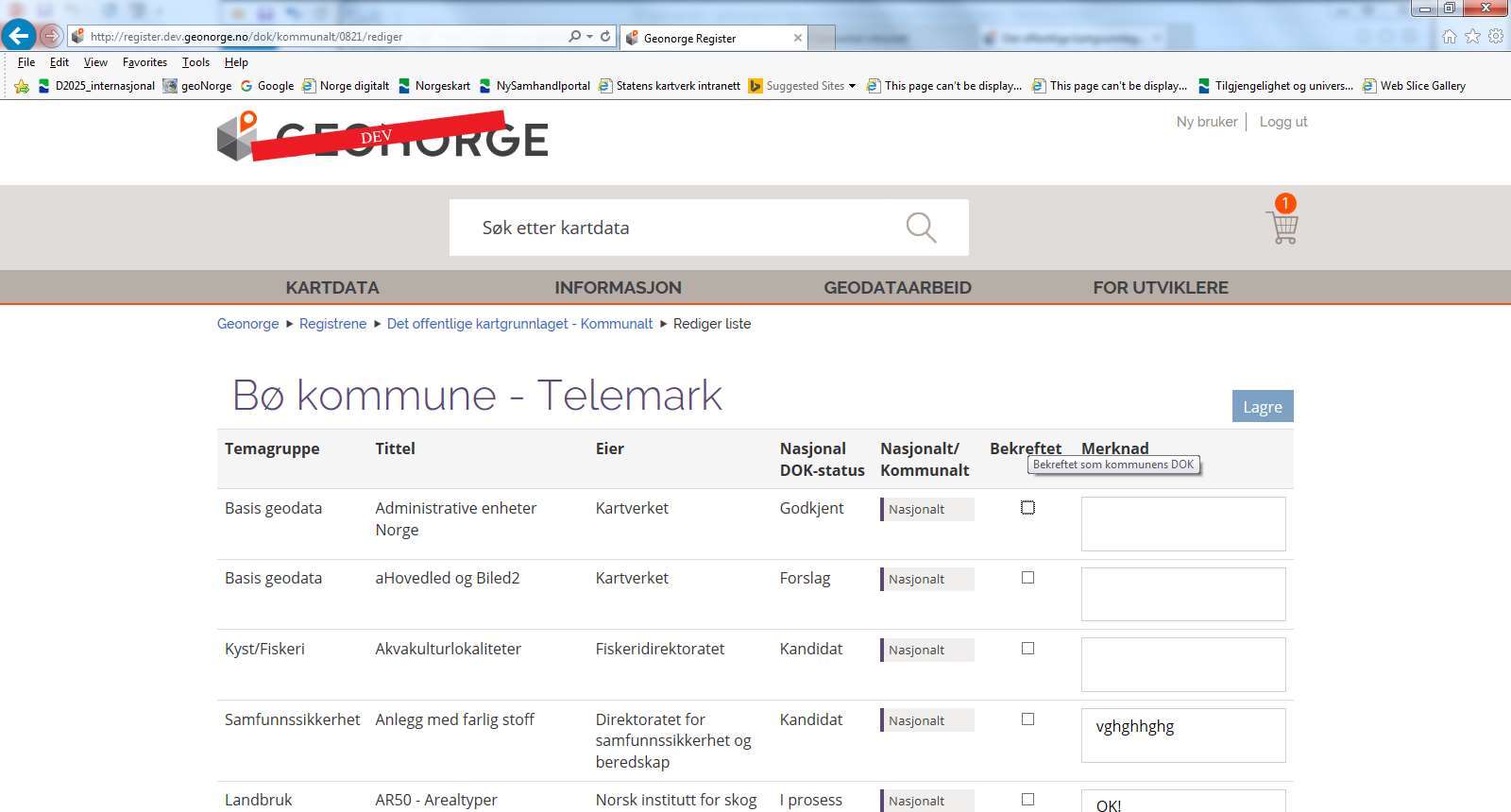Image resolution: width=1511 pixels, height=812 pixels.
Task: Close the Geonorge Register tab
Action: pos(798,38)
